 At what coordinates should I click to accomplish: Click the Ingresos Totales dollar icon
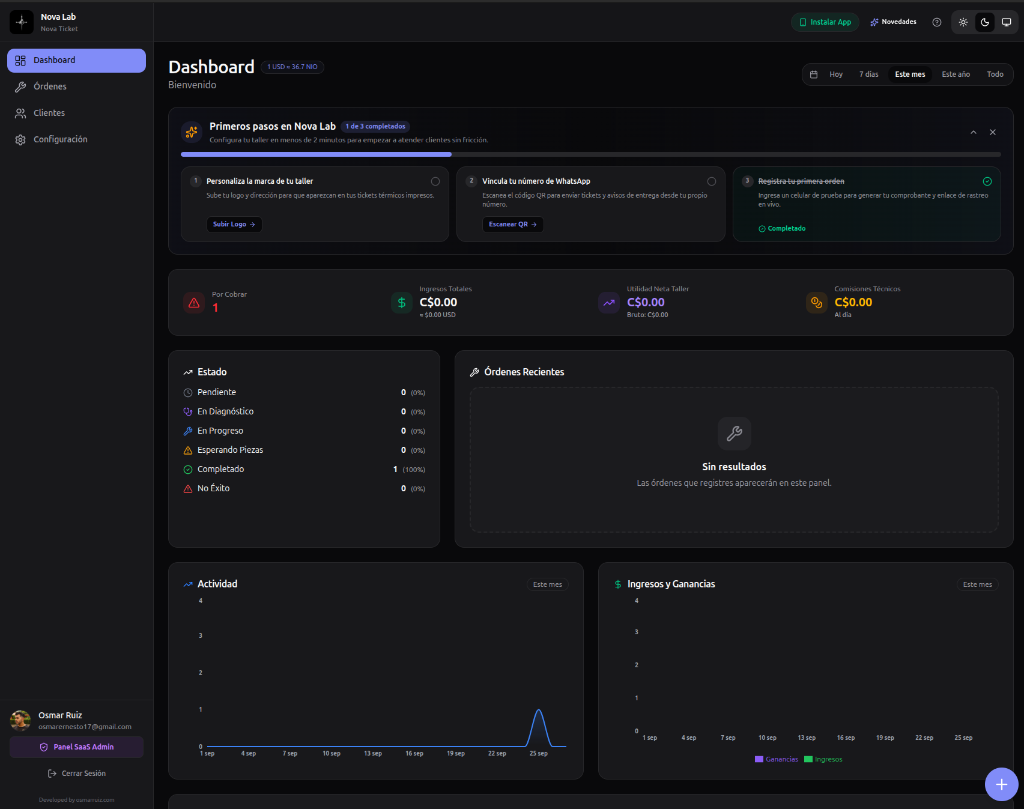(402, 303)
